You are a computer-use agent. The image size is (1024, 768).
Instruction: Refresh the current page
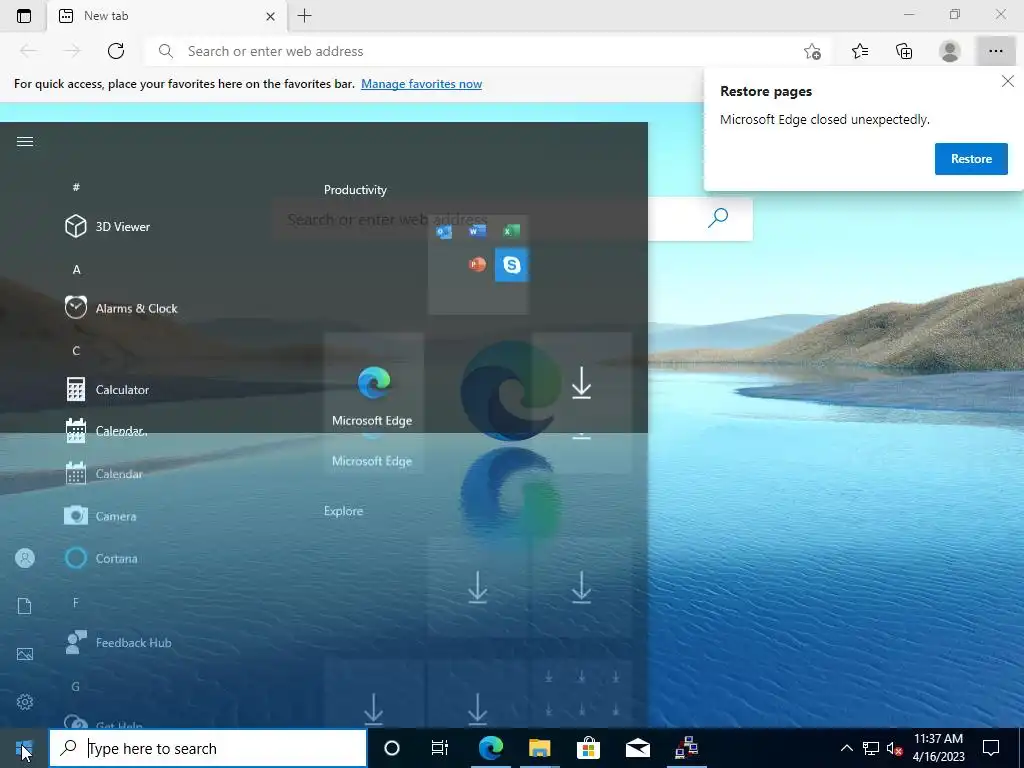[x=116, y=51]
